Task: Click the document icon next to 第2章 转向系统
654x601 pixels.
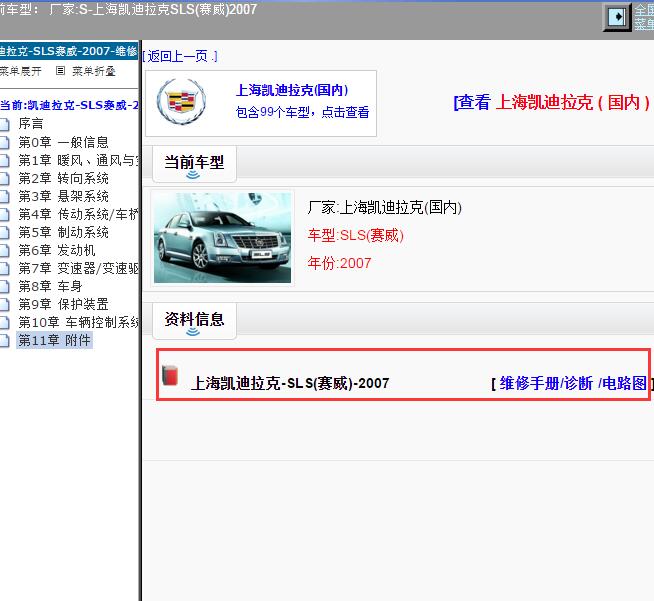Action: (5, 179)
